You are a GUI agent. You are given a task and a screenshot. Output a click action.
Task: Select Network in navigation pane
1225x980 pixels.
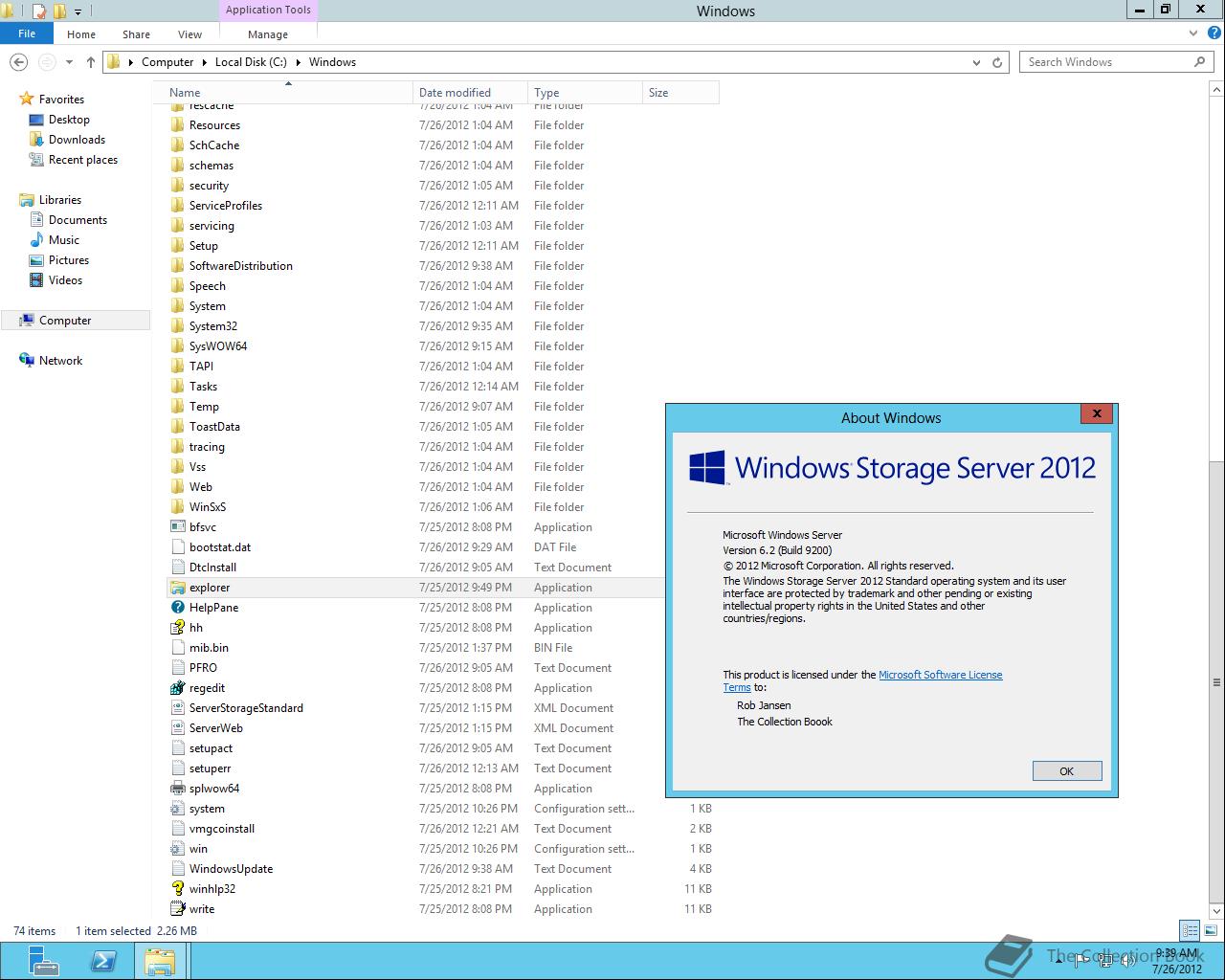pos(60,361)
